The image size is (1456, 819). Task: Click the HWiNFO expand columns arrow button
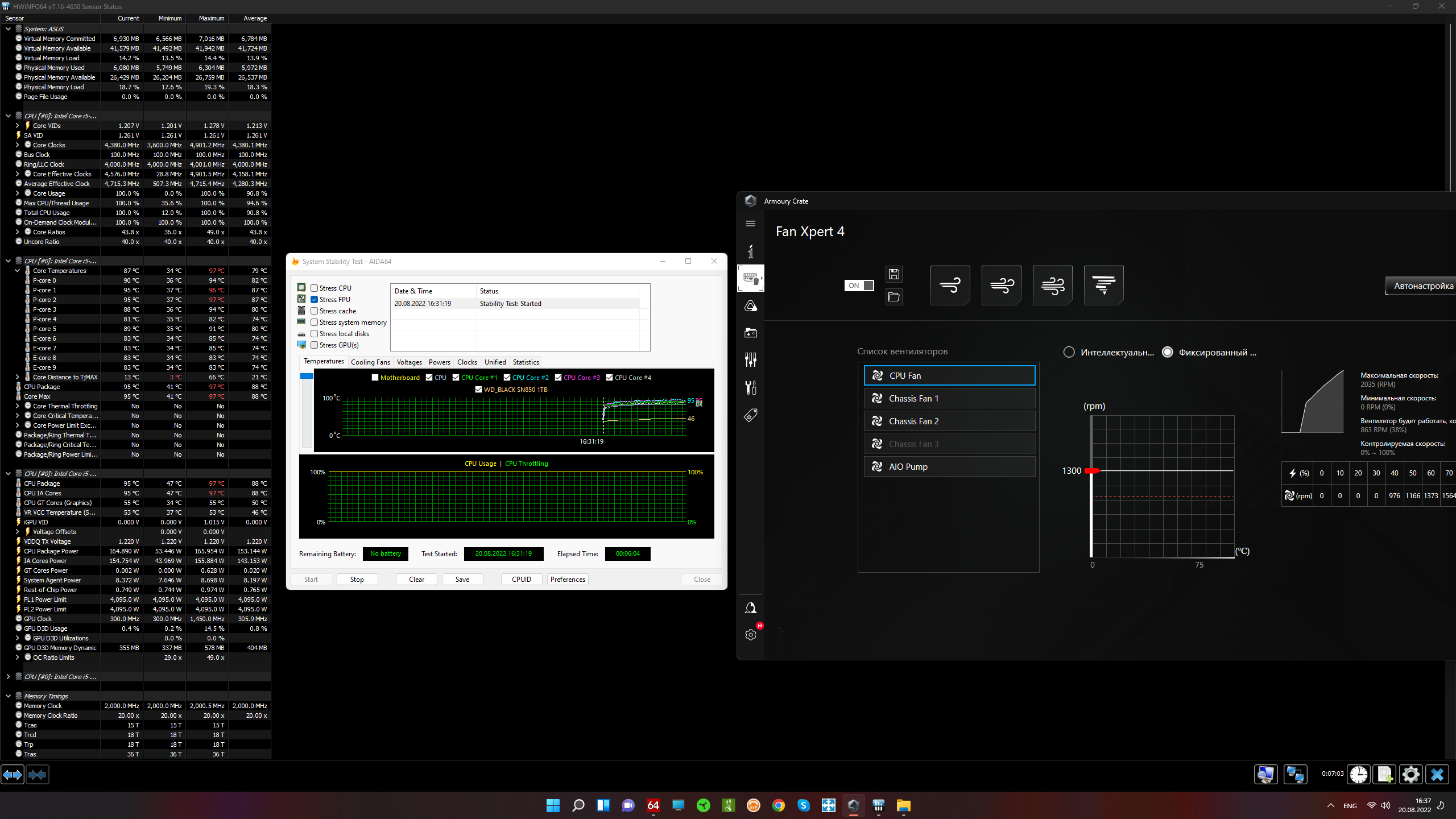tap(13, 775)
